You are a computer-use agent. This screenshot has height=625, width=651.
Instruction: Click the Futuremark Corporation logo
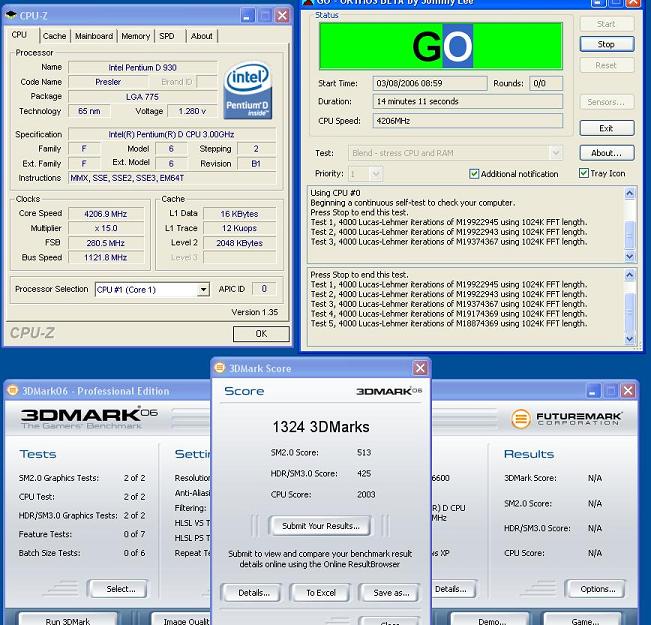pos(566,418)
